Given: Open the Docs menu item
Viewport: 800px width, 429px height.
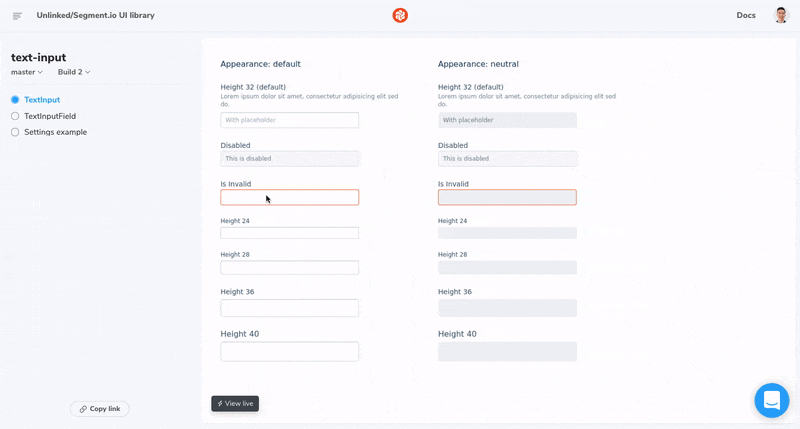Looking at the screenshot, I should click(745, 15).
